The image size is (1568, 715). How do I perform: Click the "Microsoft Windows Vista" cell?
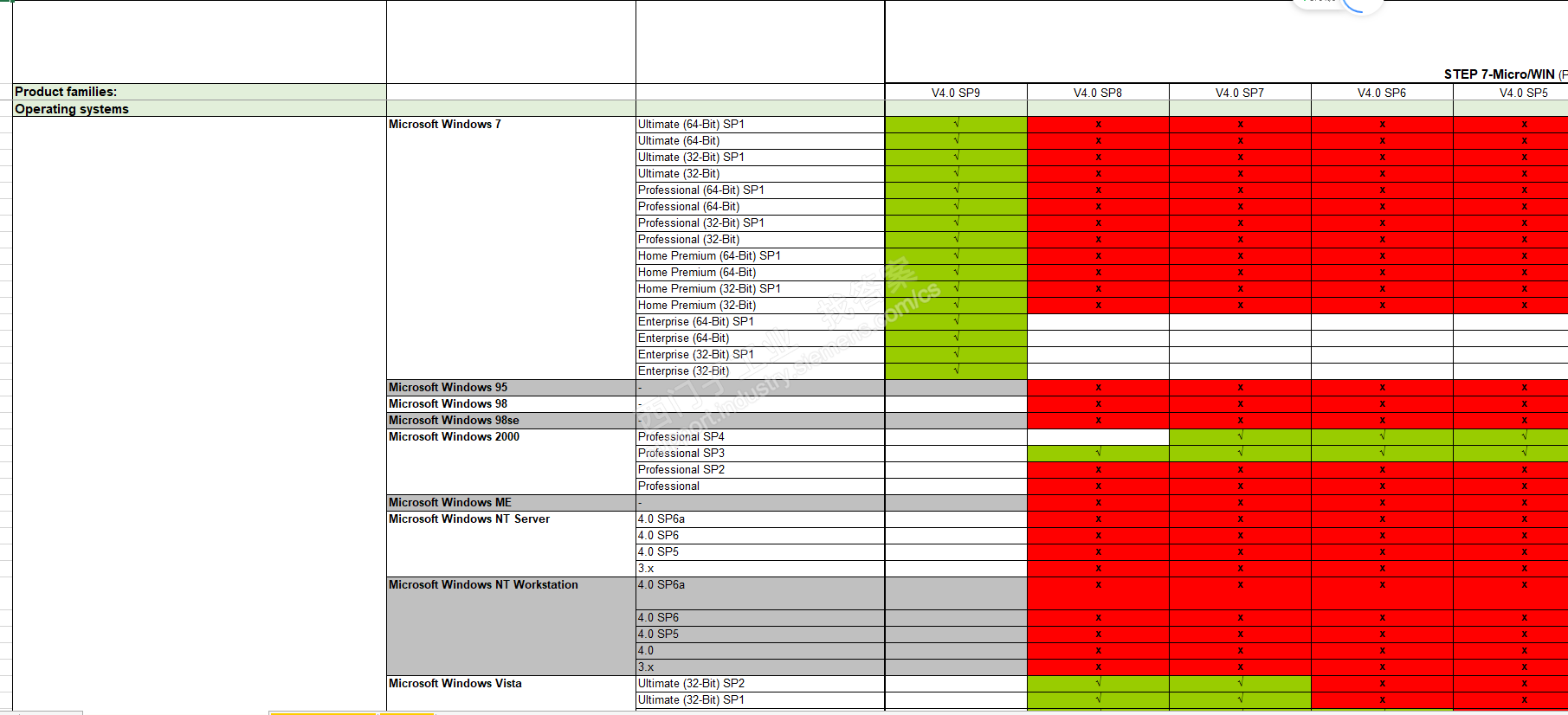click(x=511, y=692)
